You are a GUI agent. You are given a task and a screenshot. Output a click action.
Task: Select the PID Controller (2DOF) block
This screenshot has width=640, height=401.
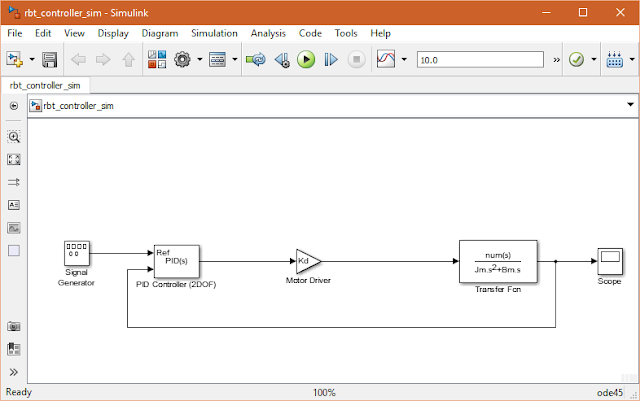pyautogui.click(x=177, y=261)
